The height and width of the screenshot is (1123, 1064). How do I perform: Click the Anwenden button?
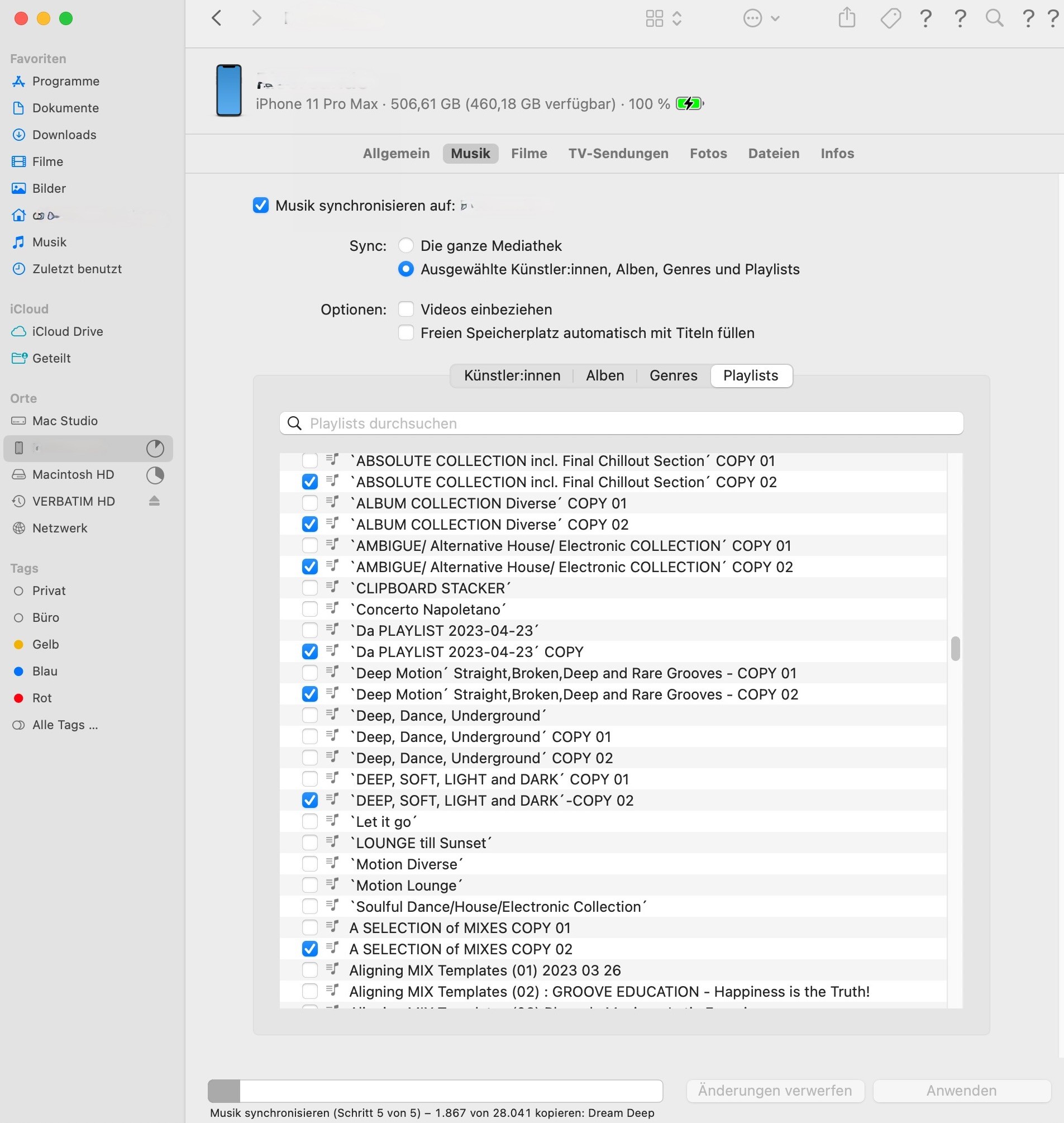pos(961,1091)
